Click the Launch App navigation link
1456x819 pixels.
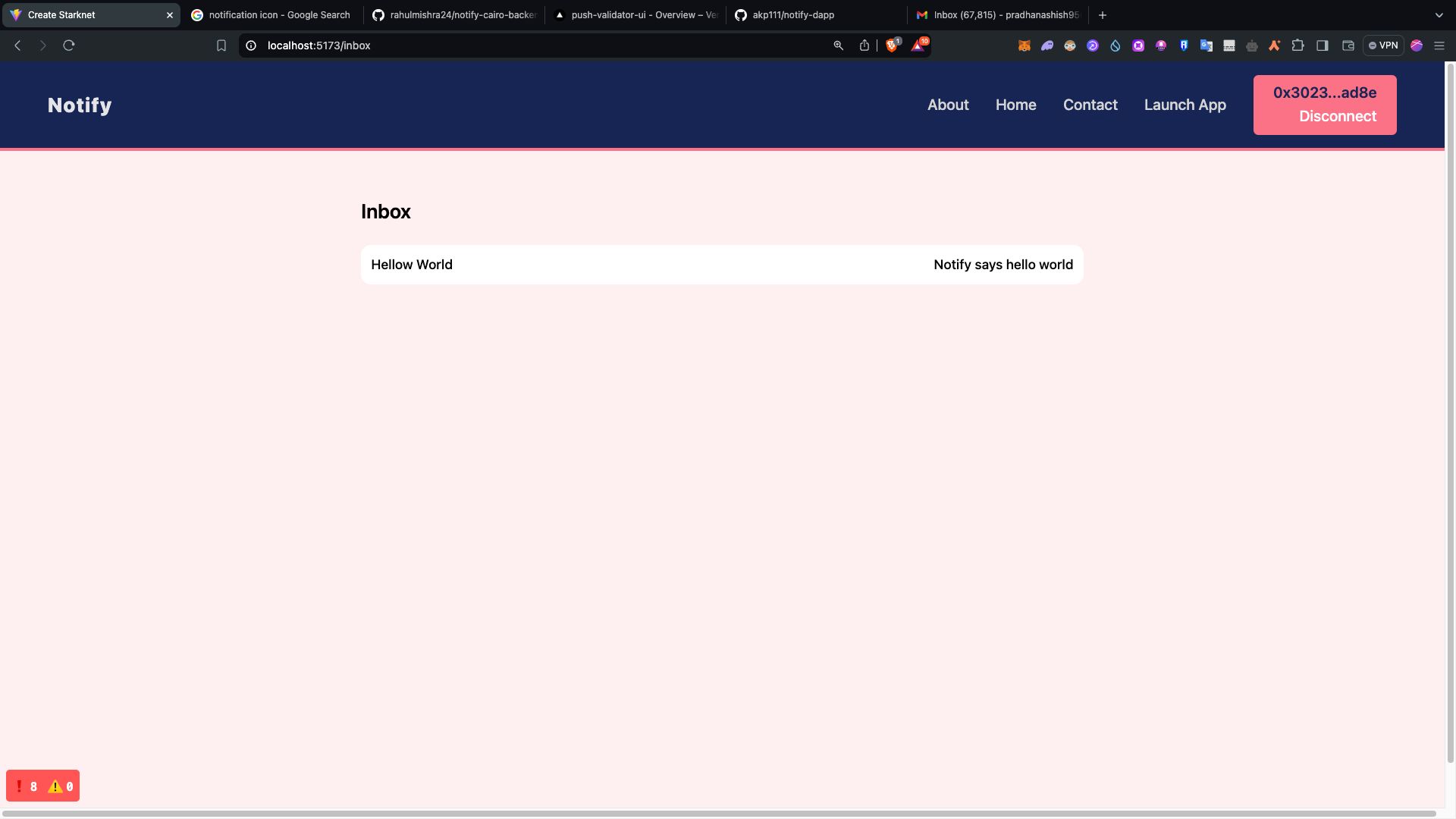pyautogui.click(x=1185, y=105)
